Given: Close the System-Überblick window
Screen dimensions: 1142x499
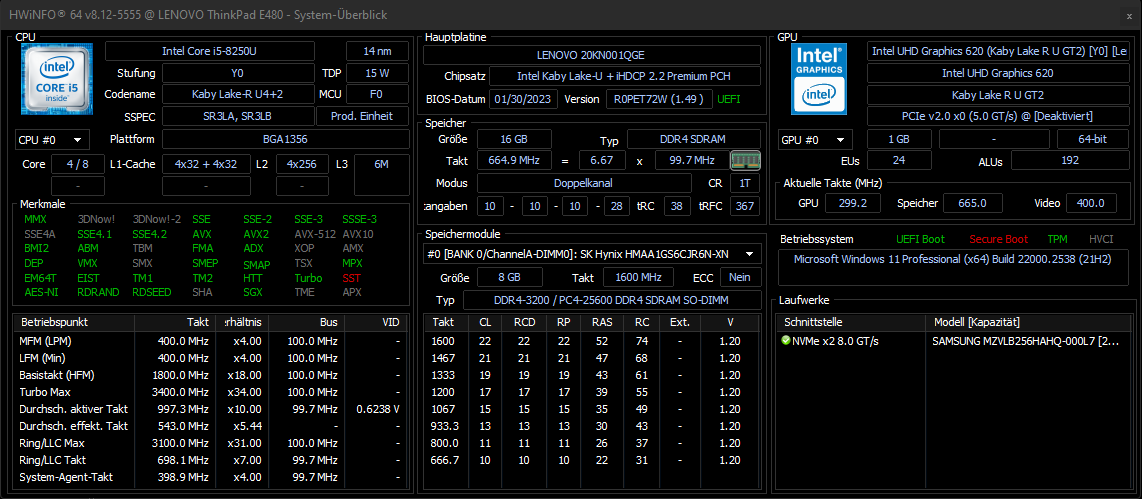Looking at the screenshot, I should click(x=1129, y=15).
